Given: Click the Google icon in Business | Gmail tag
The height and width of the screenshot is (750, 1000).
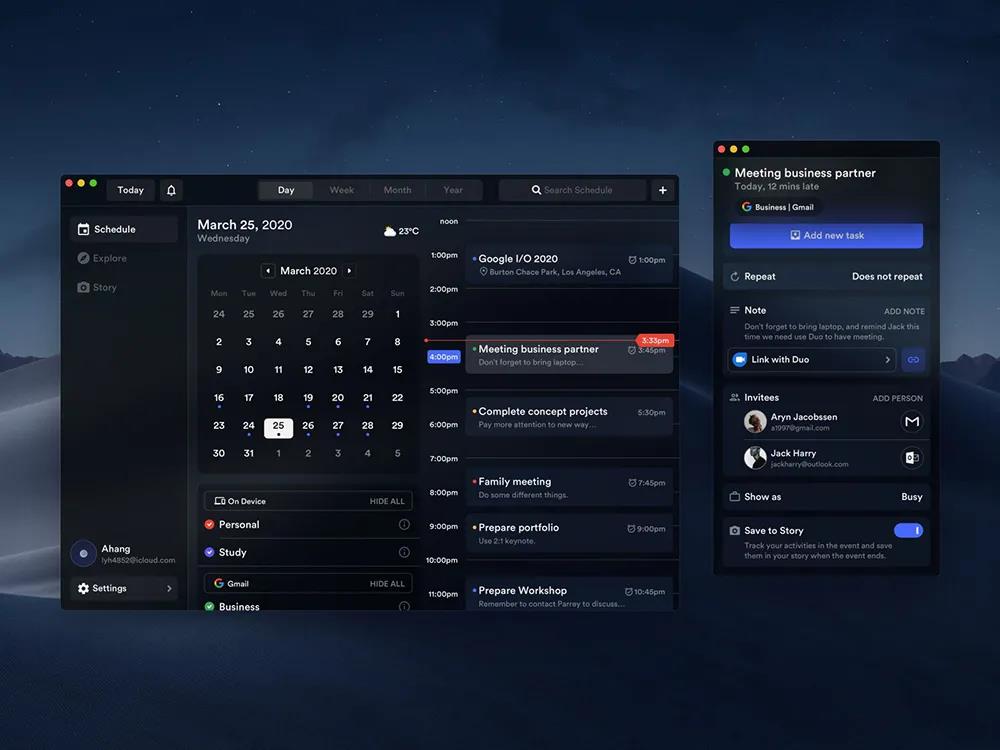Looking at the screenshot, I should pyautogui.click(x=746, y=207).
